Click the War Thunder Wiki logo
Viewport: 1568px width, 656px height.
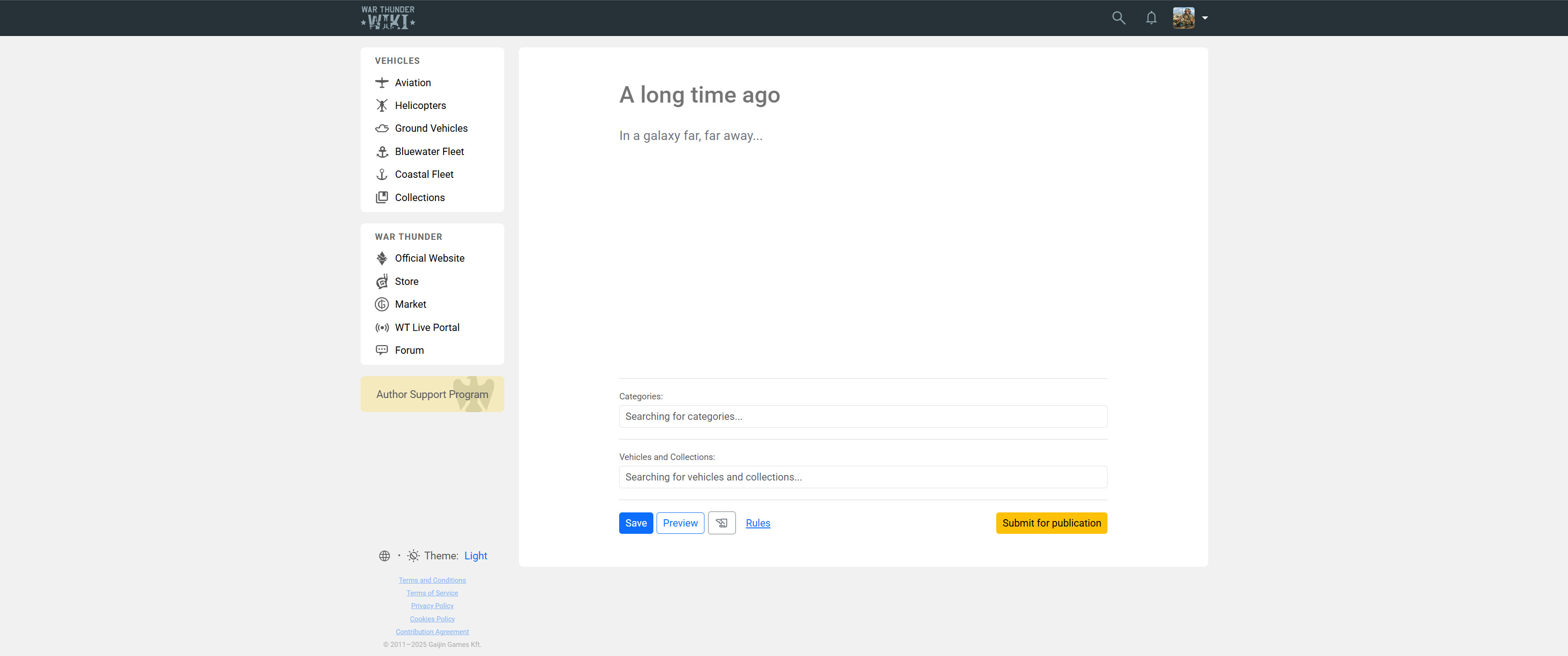click(x=388, y=18)
